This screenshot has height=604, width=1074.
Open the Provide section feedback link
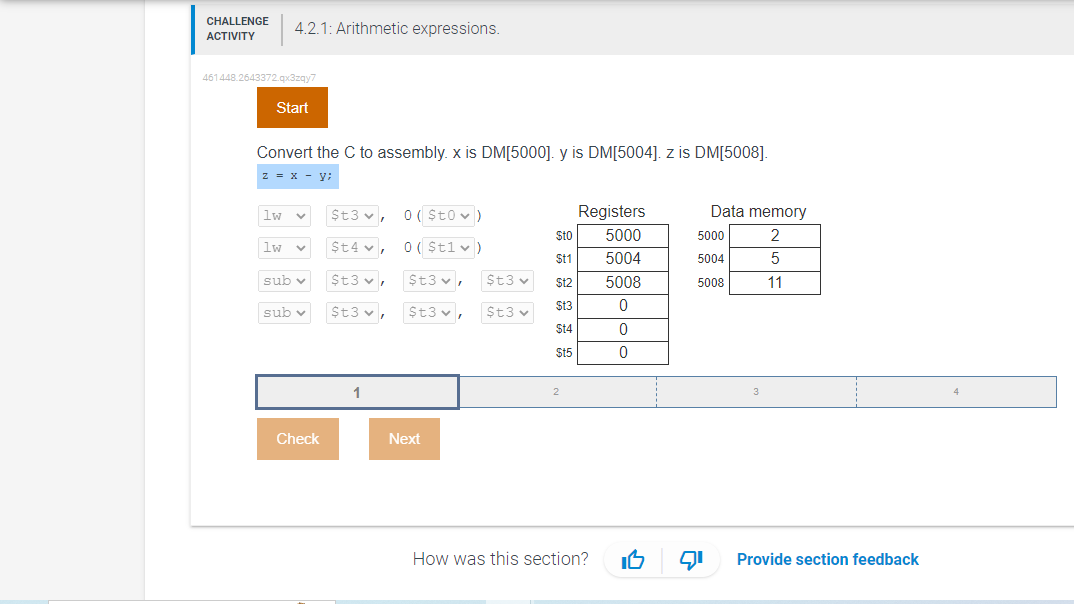pyautogui.click(x=828, y=559)
